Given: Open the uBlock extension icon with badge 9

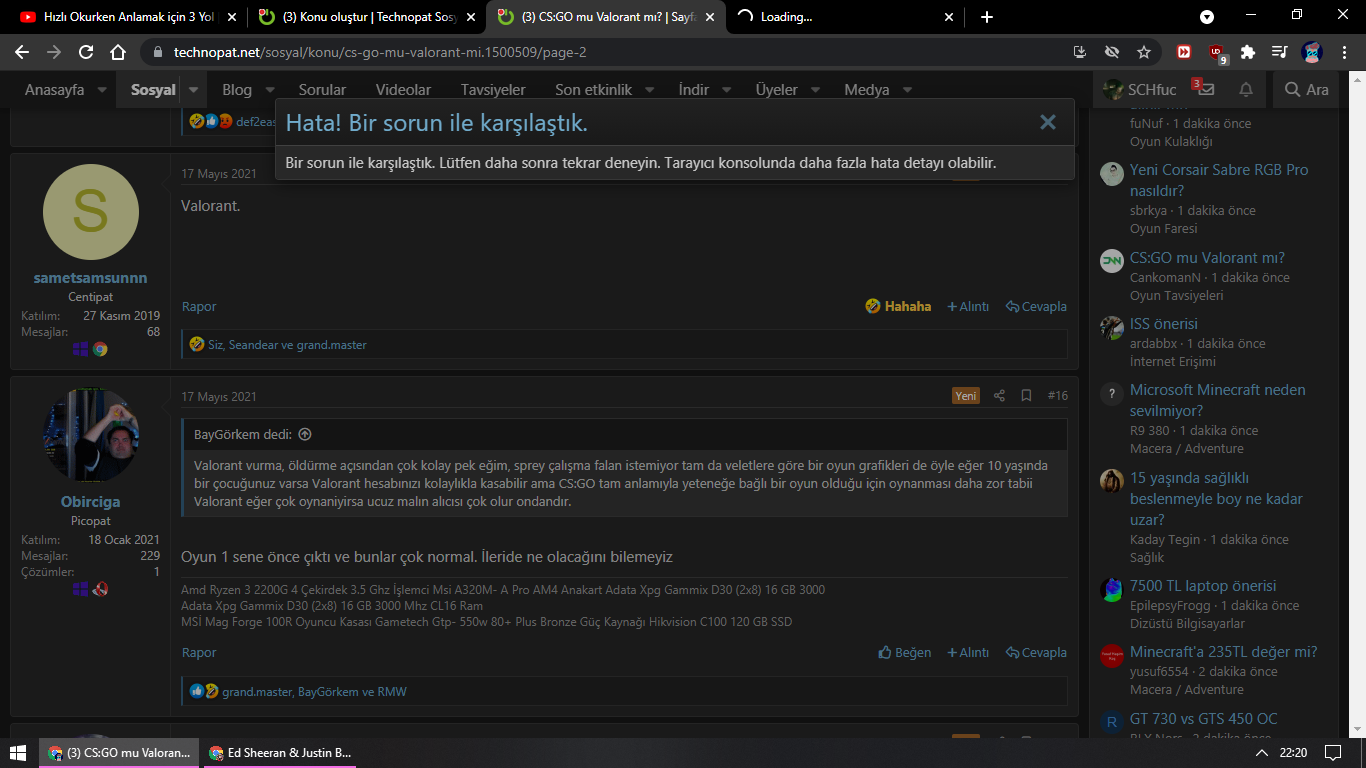Looking at the screenshot, I should (x=1217, y=53).
